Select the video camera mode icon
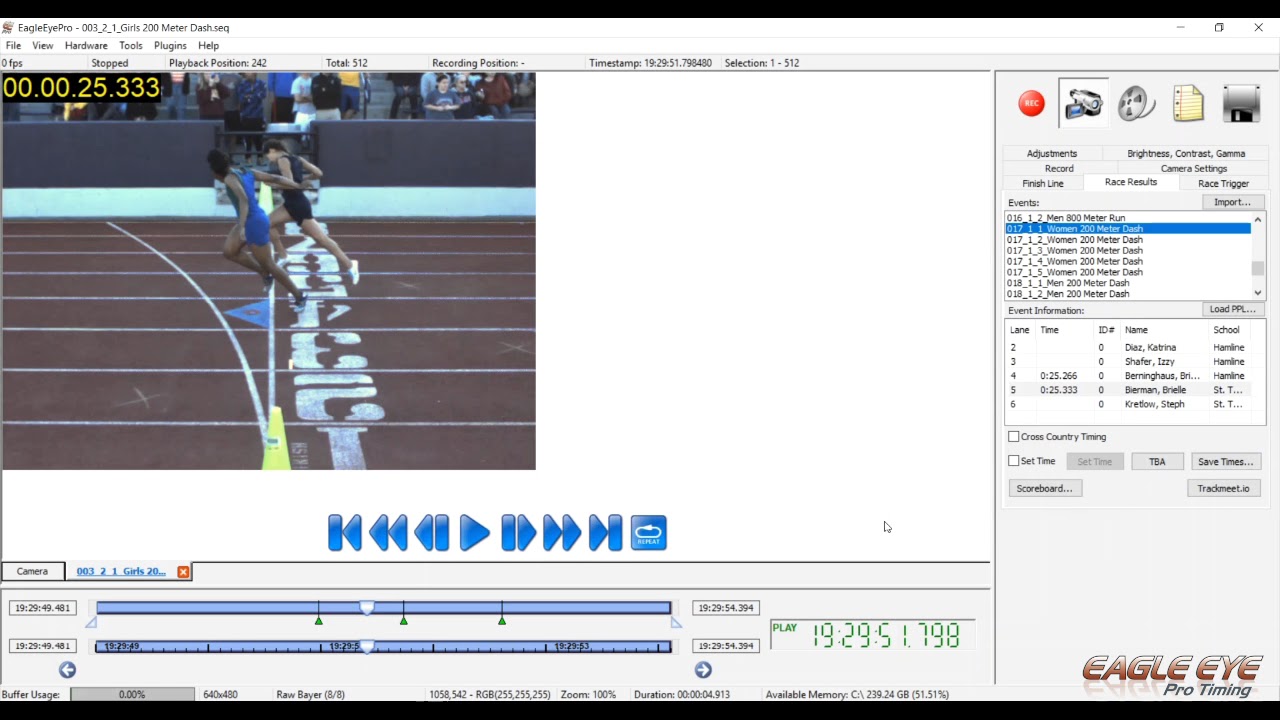The height and width of the screenshot is (720, 1280). click(x=1083, y=103)
